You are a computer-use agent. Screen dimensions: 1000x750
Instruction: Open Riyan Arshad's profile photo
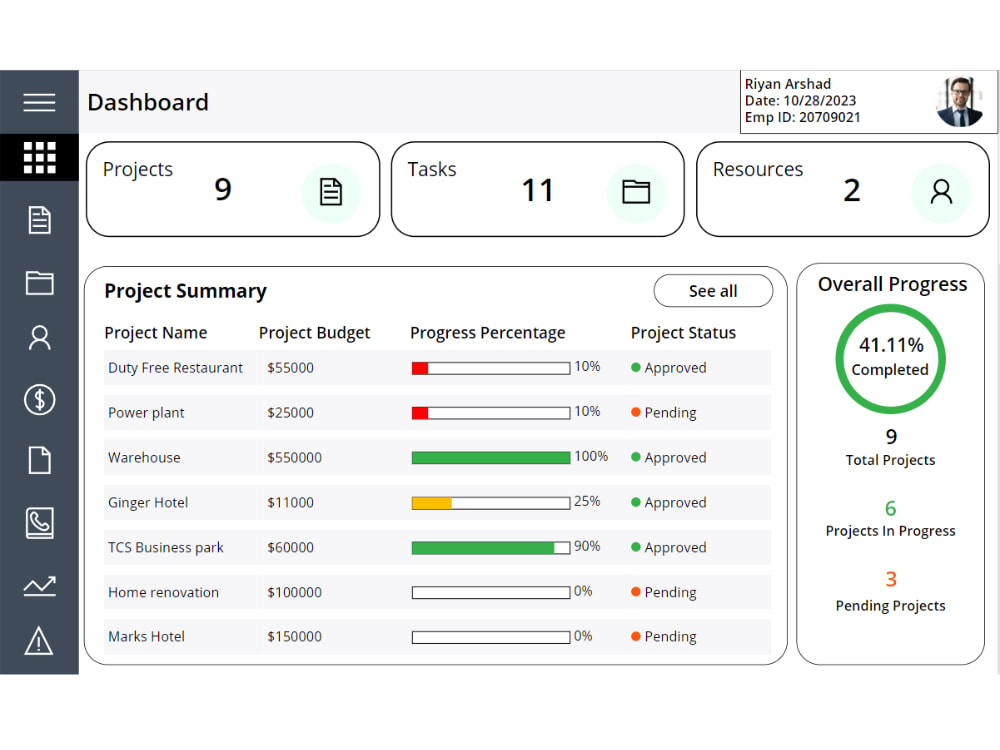click(x=961, y=101)
